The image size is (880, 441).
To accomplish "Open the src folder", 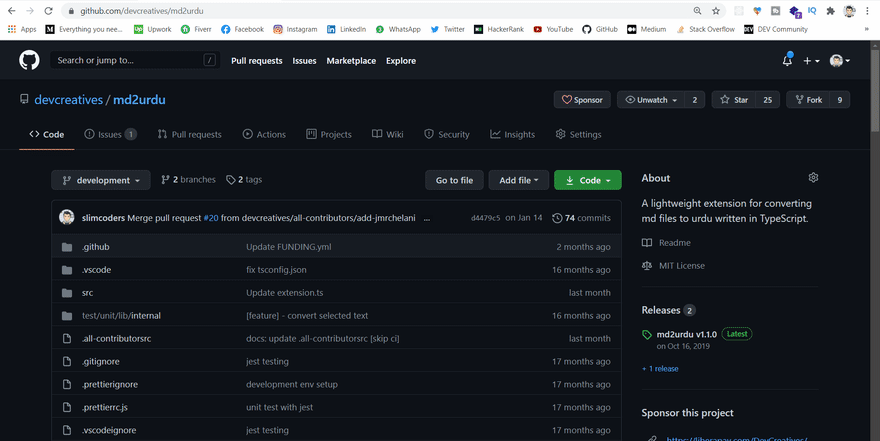I will click(88, 292).
